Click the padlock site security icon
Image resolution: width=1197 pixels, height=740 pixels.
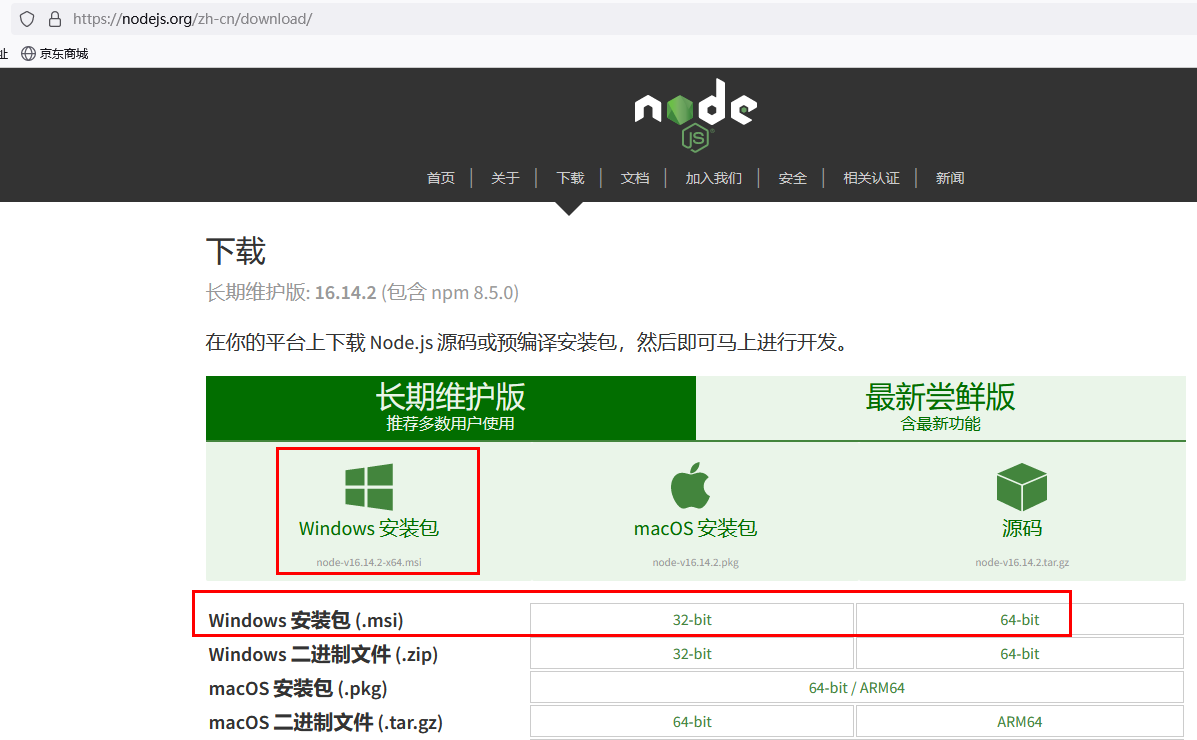pyautogui.click(x=54, y=19)
